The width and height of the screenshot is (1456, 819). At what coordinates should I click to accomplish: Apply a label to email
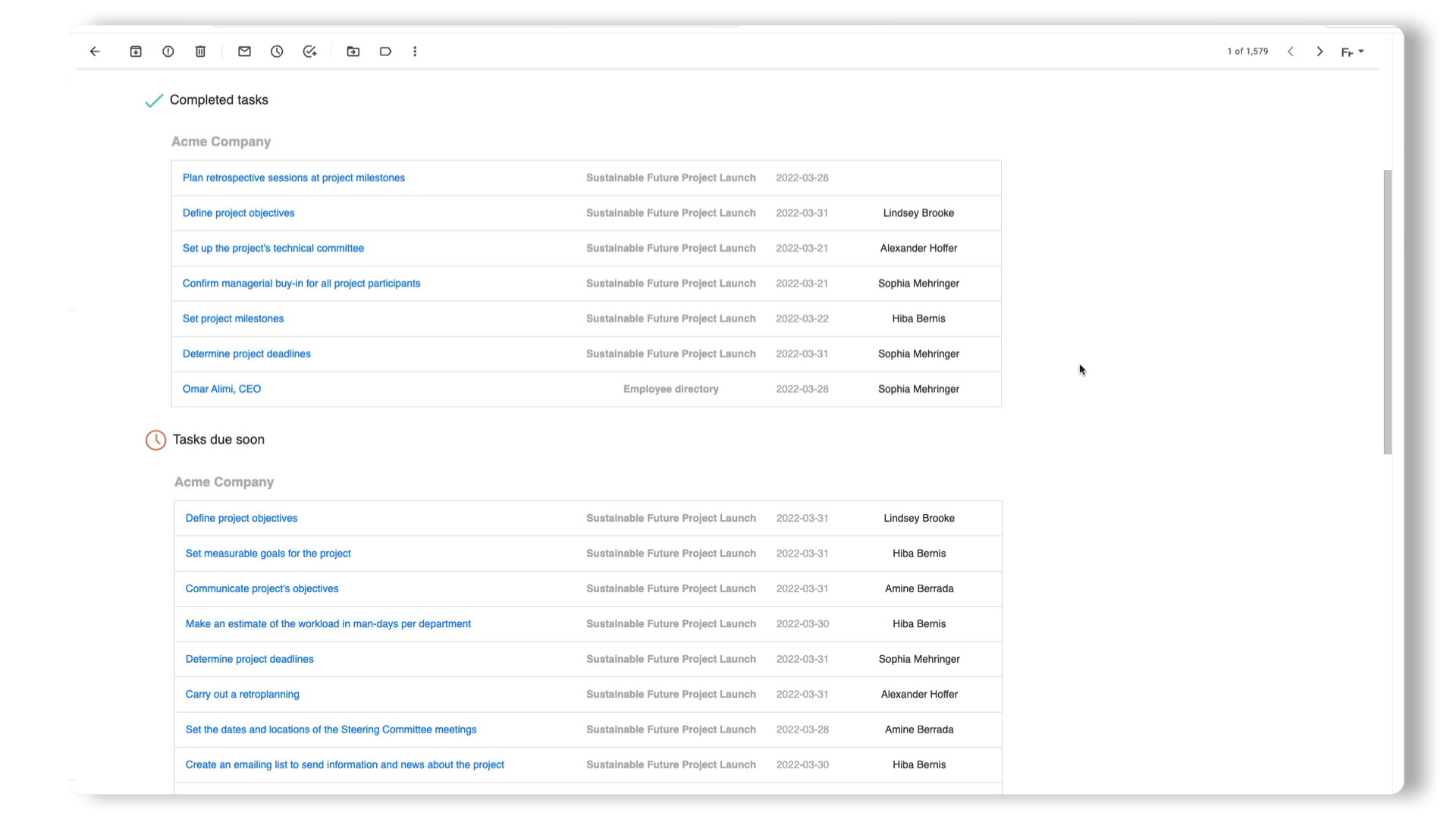[385, 52]
